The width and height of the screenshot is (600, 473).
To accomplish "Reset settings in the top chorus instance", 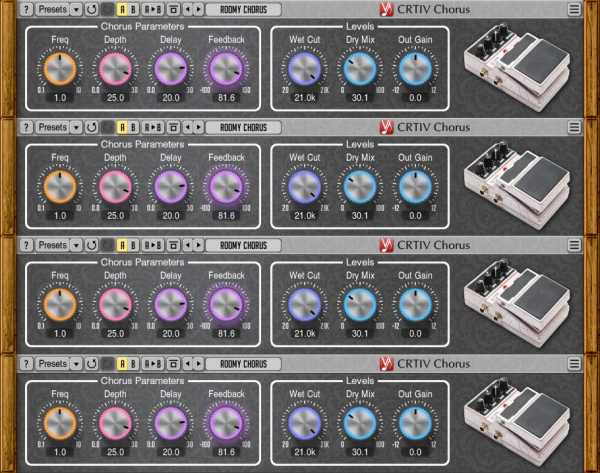I will [91, 9].
